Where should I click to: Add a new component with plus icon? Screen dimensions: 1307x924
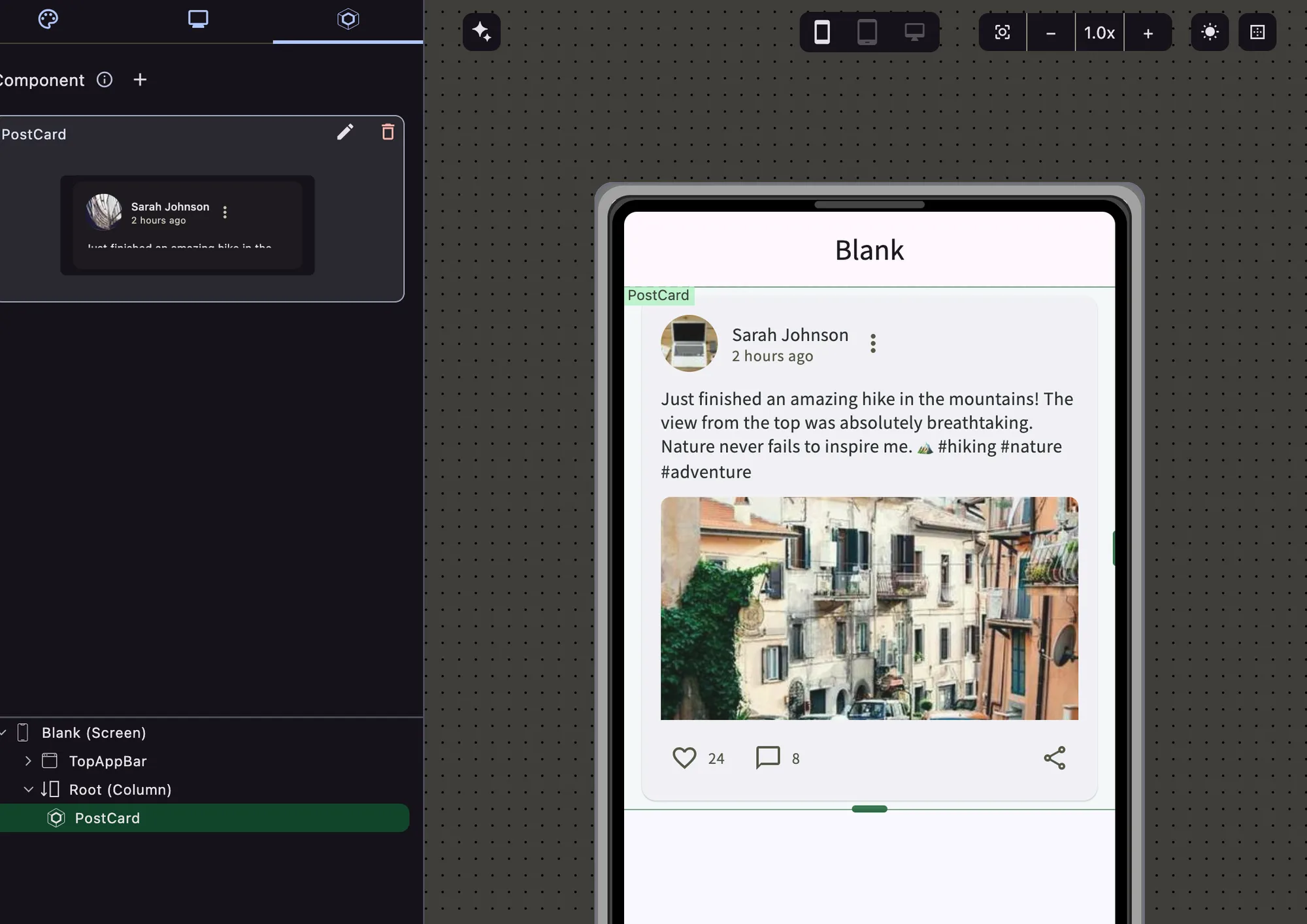tap(140, 80)
